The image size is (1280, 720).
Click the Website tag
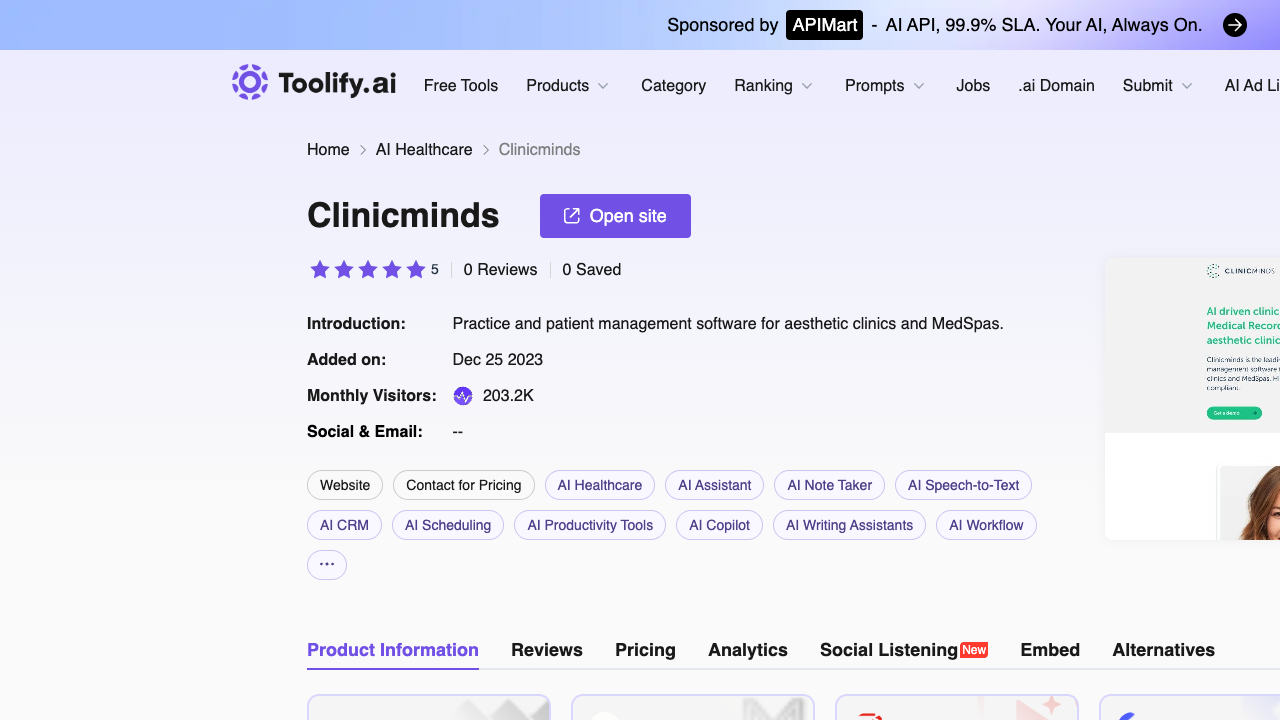[345, 485]
